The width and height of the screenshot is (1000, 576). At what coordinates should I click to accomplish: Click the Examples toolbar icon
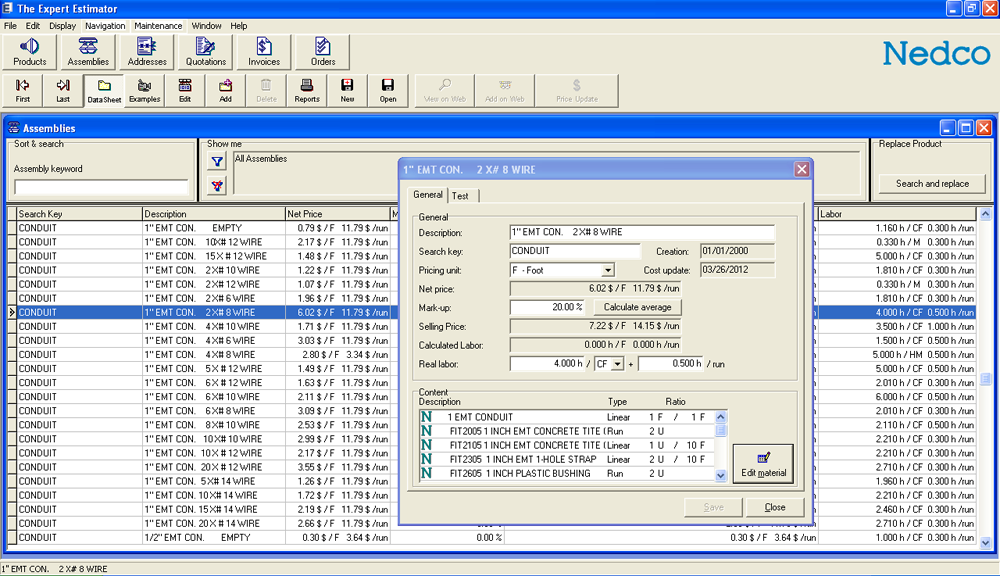[x=144, y=91]
